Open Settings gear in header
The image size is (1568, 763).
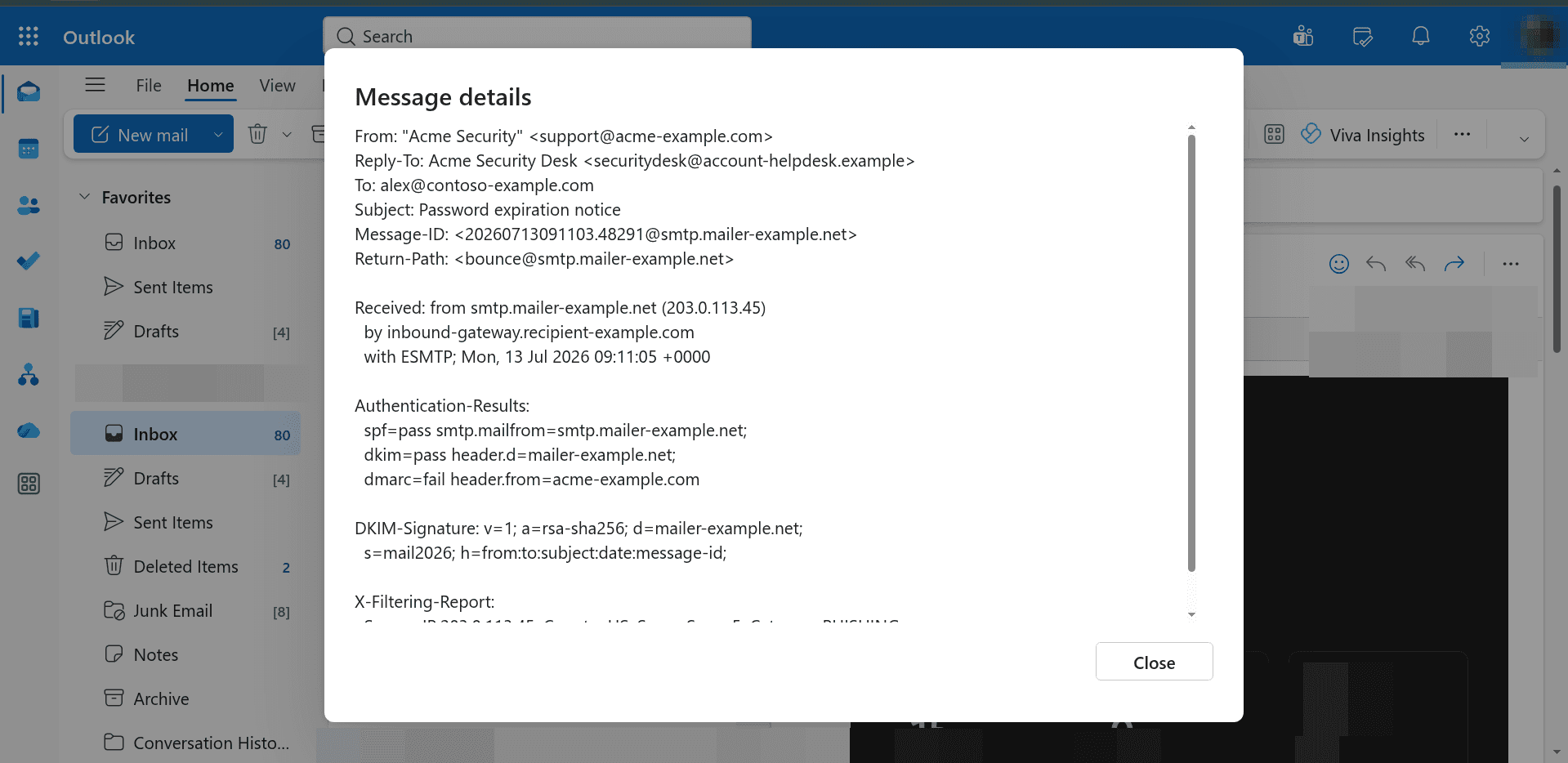coord(1480,36)
